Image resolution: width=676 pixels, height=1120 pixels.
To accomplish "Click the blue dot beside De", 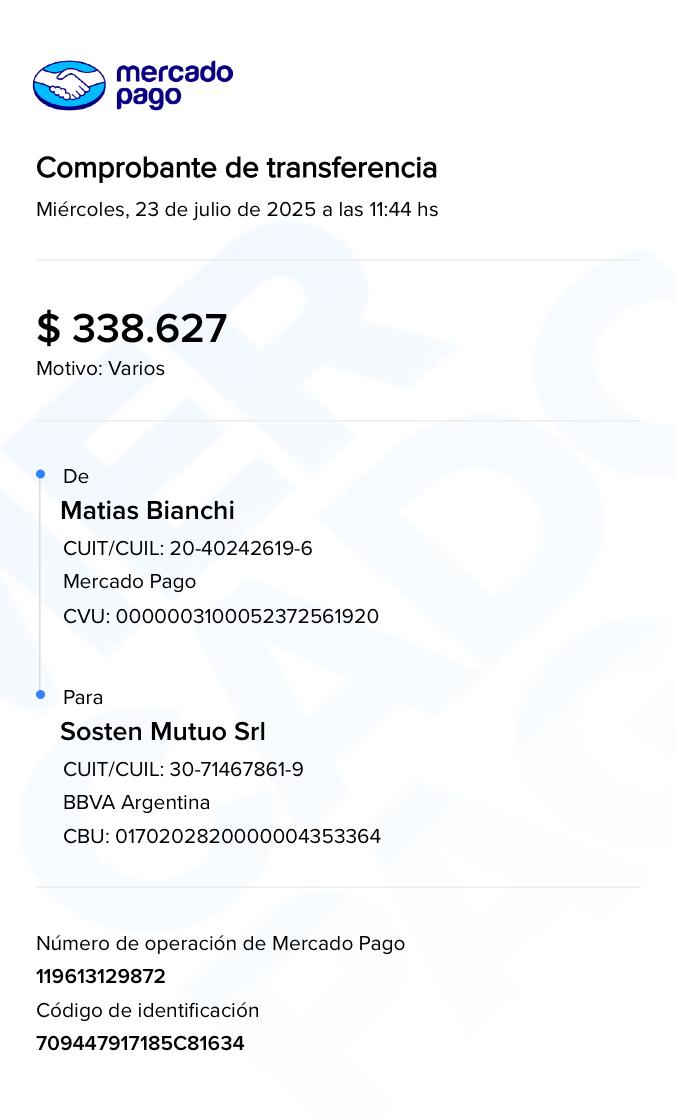I will (x=41, y=474).
